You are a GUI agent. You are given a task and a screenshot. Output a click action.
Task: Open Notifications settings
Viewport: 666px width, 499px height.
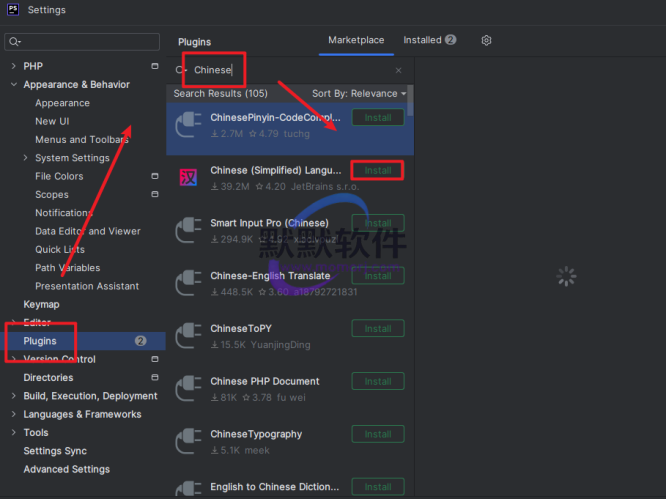tap(64, 212)
